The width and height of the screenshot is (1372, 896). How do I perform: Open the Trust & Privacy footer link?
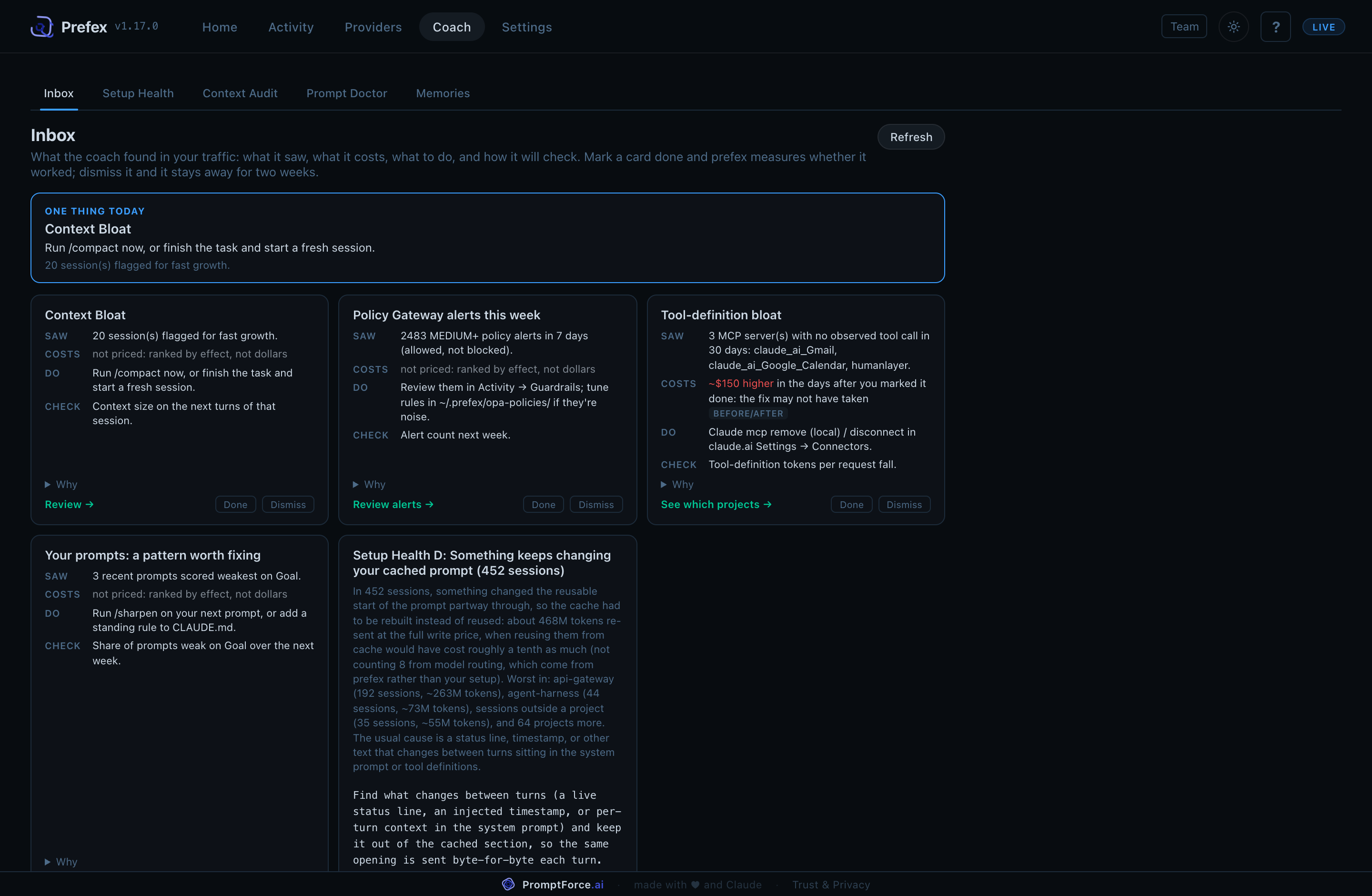tap(831, 884)
